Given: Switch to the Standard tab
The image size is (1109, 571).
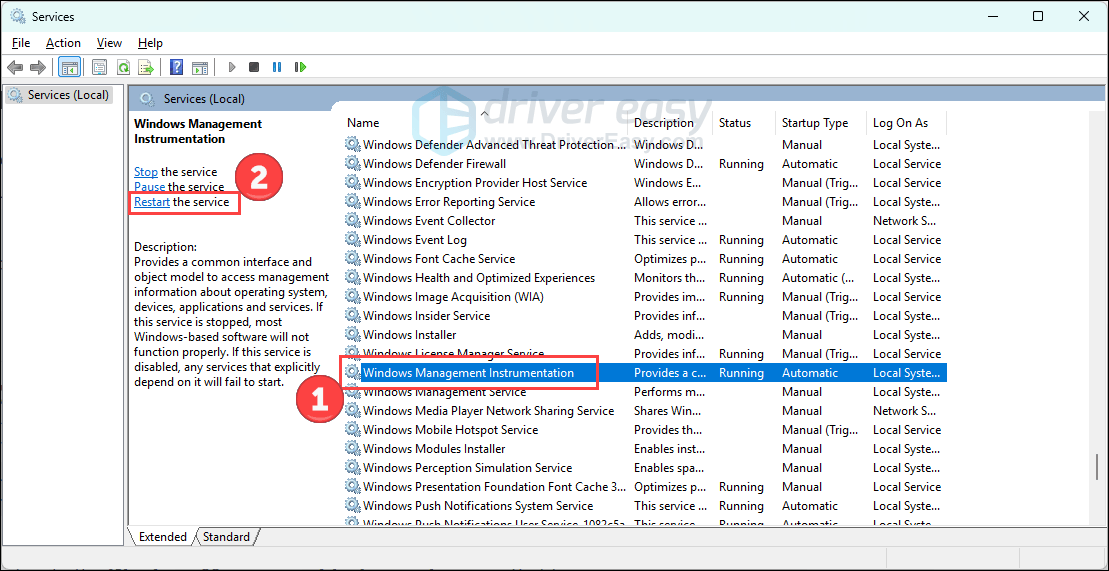Looking at the screenshot, I should 226,537.
